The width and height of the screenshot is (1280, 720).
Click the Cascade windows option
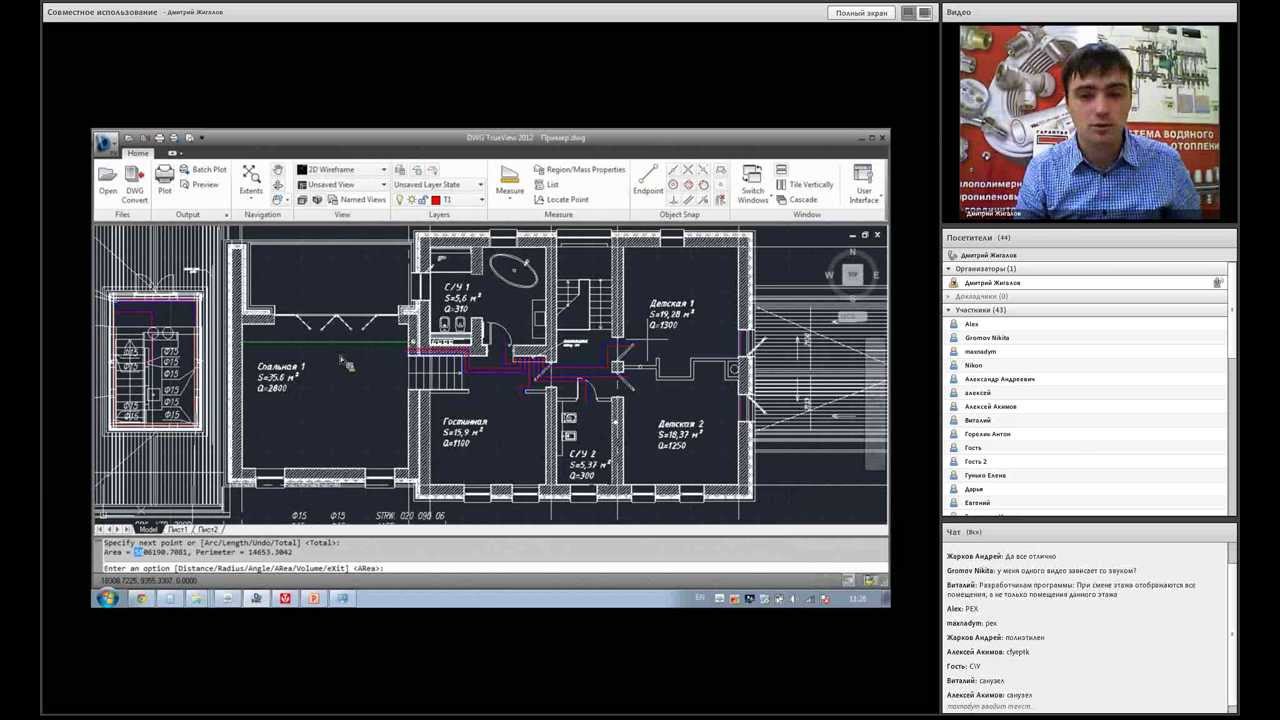796,199
